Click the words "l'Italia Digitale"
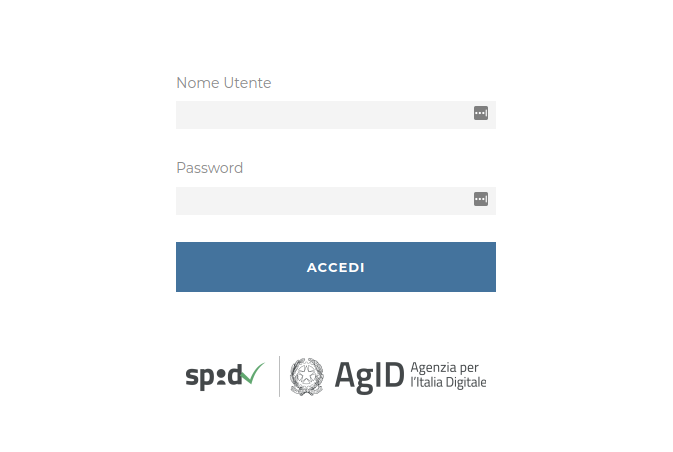The height and width of the screenshot is (452, 673). 448,382
